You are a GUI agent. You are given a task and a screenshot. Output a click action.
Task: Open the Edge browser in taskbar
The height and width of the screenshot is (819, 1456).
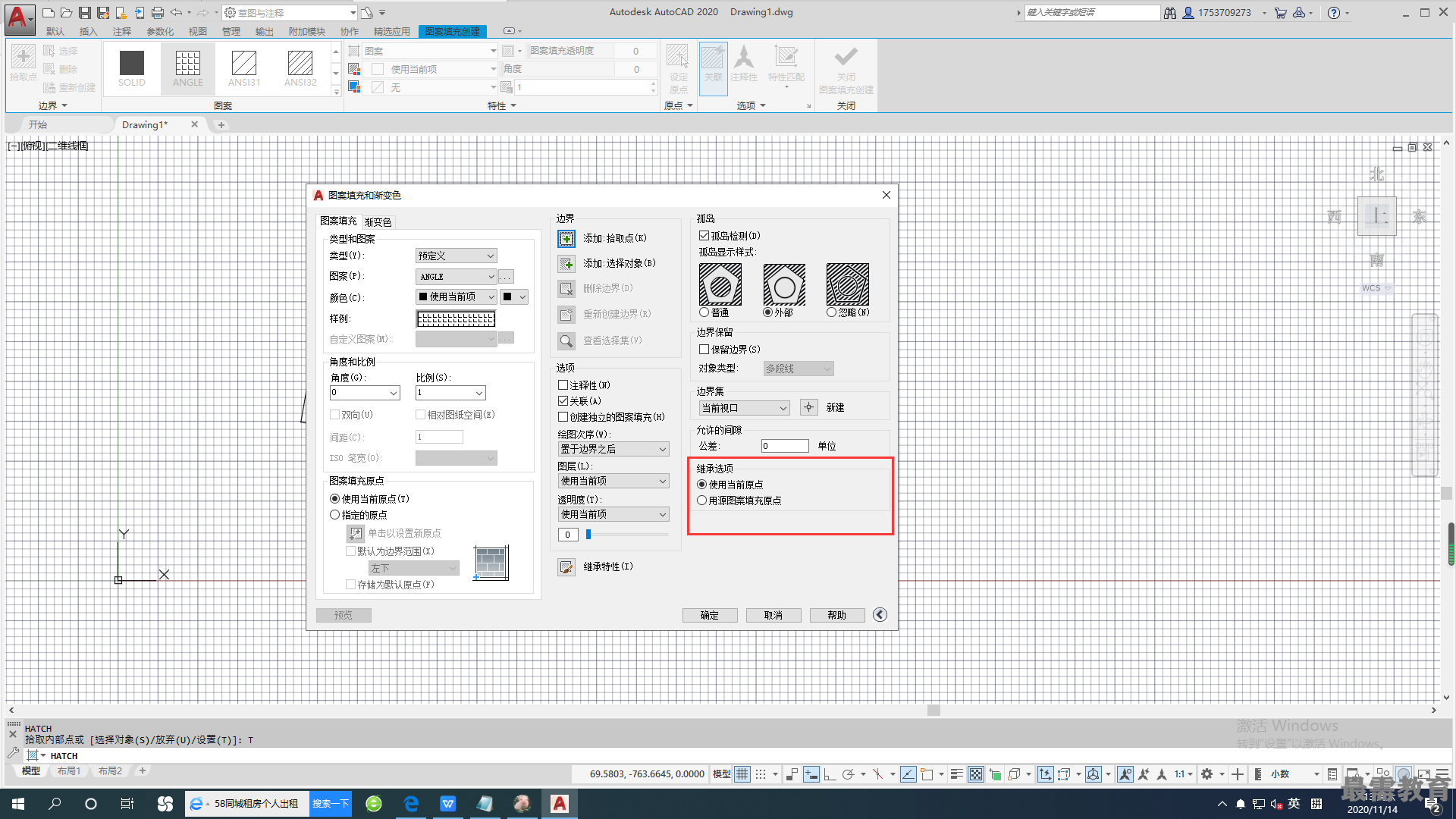pos(412,804)
